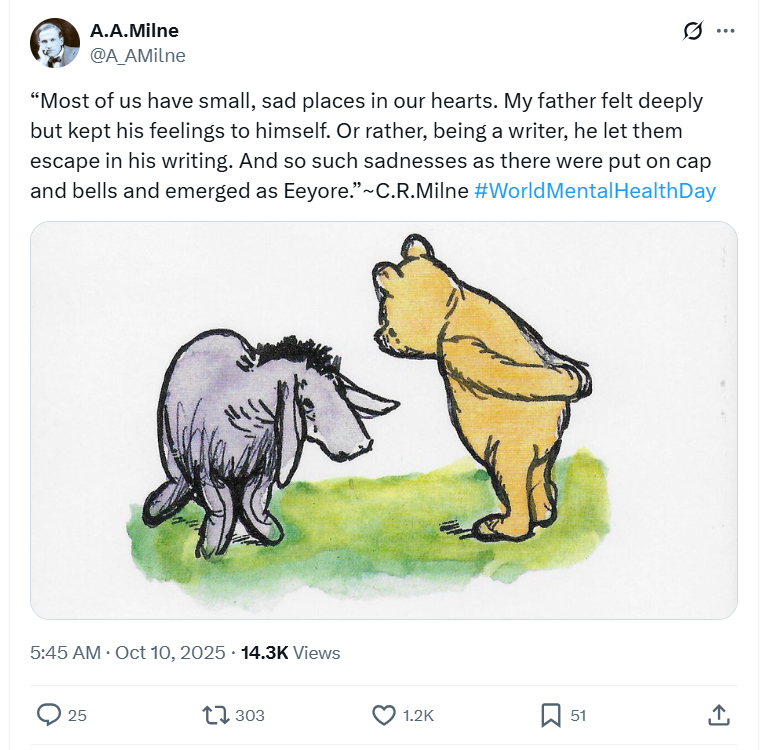Open the Eeyore and Pooh image
This screenshot has width=767, height=750.
pos(384,420)
